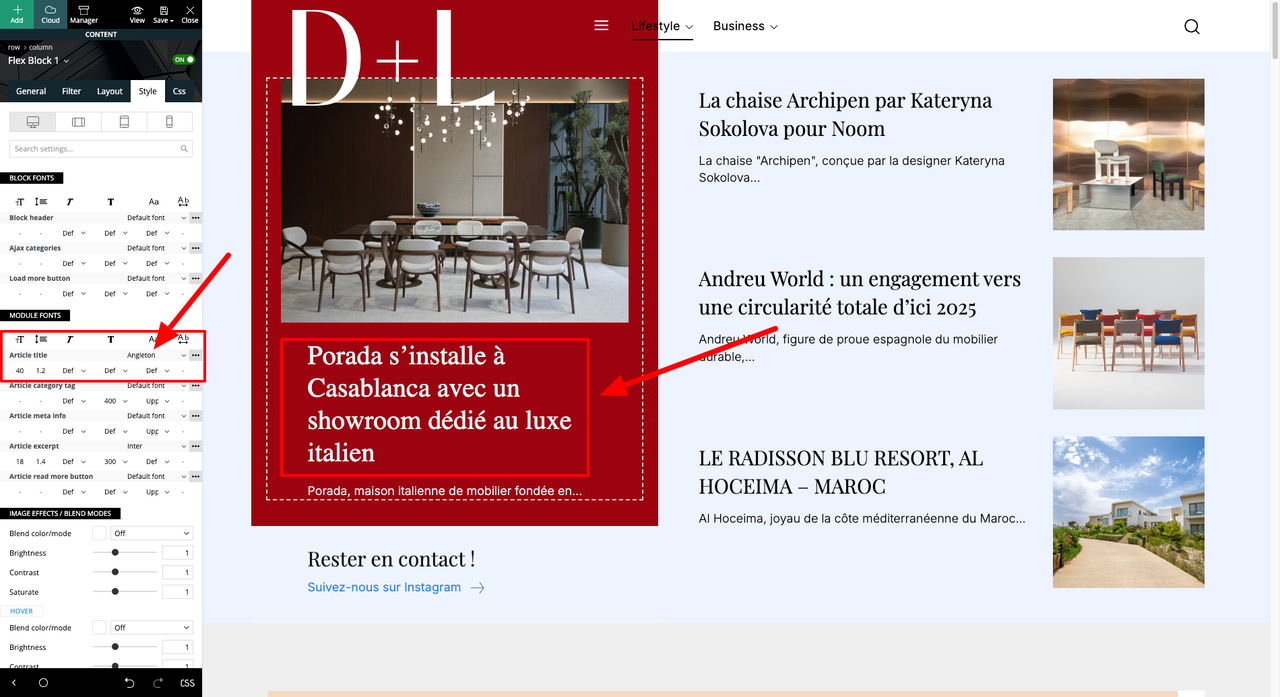This screenshot has width=1280, height=697.
Task: Open Article category tag weight 400 dropdown
Action: click(115, 401)
